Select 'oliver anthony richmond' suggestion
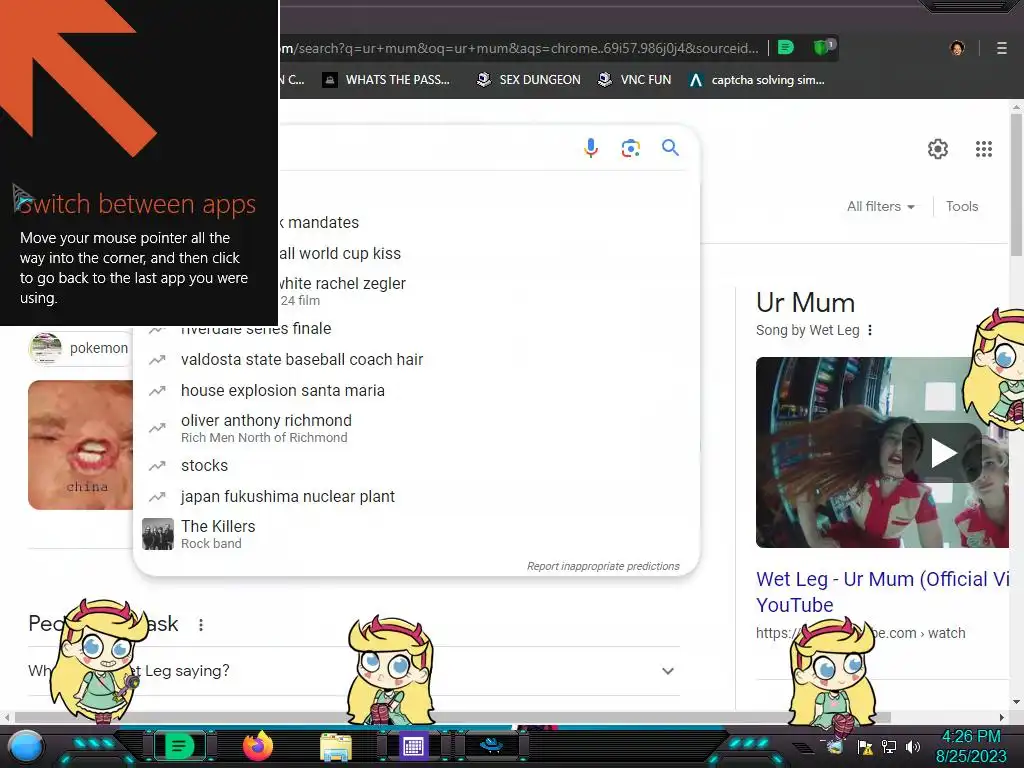The width and height of the screenshot is (1024, 768). [417, 428]
